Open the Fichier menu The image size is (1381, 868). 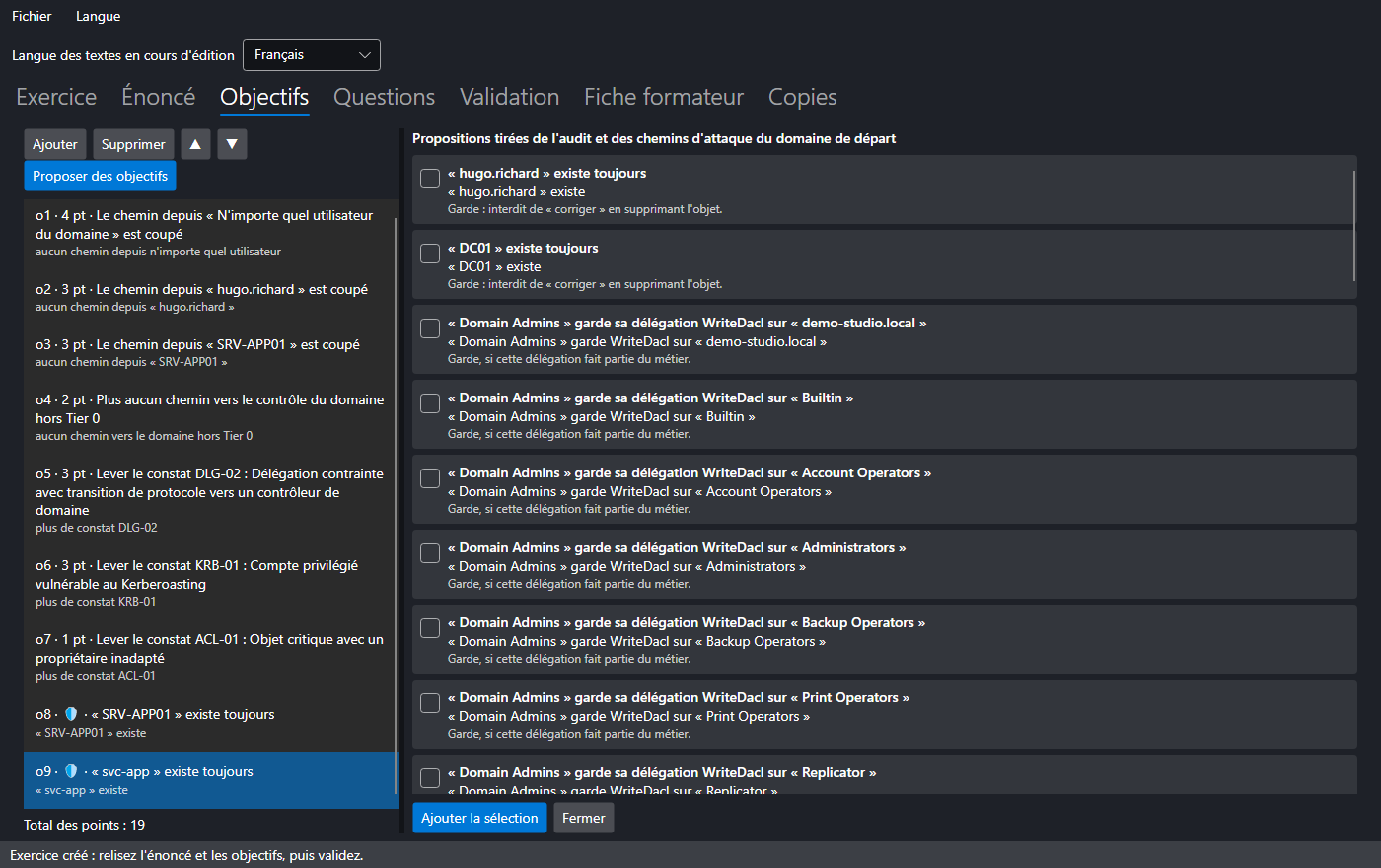point(32,16)
